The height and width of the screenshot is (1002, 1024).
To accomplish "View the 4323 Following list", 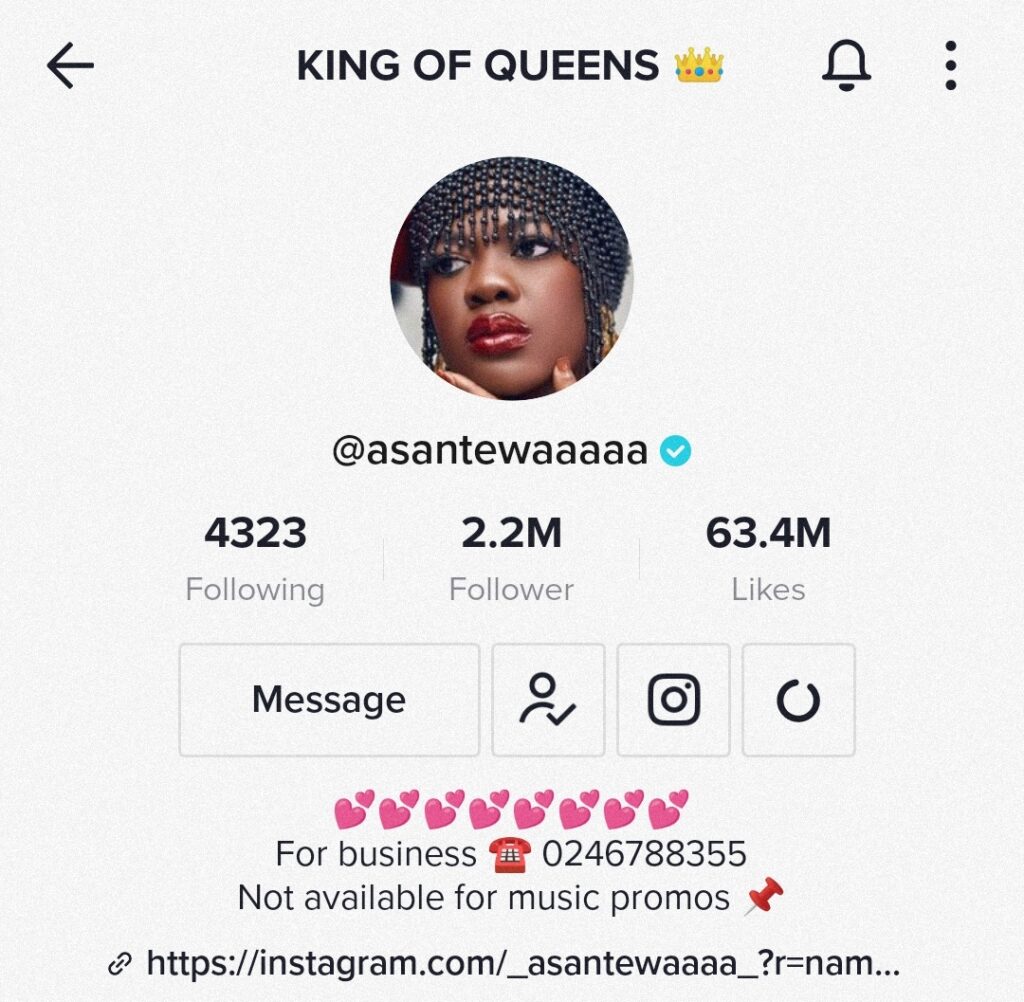I will click(x=255, y=559).
